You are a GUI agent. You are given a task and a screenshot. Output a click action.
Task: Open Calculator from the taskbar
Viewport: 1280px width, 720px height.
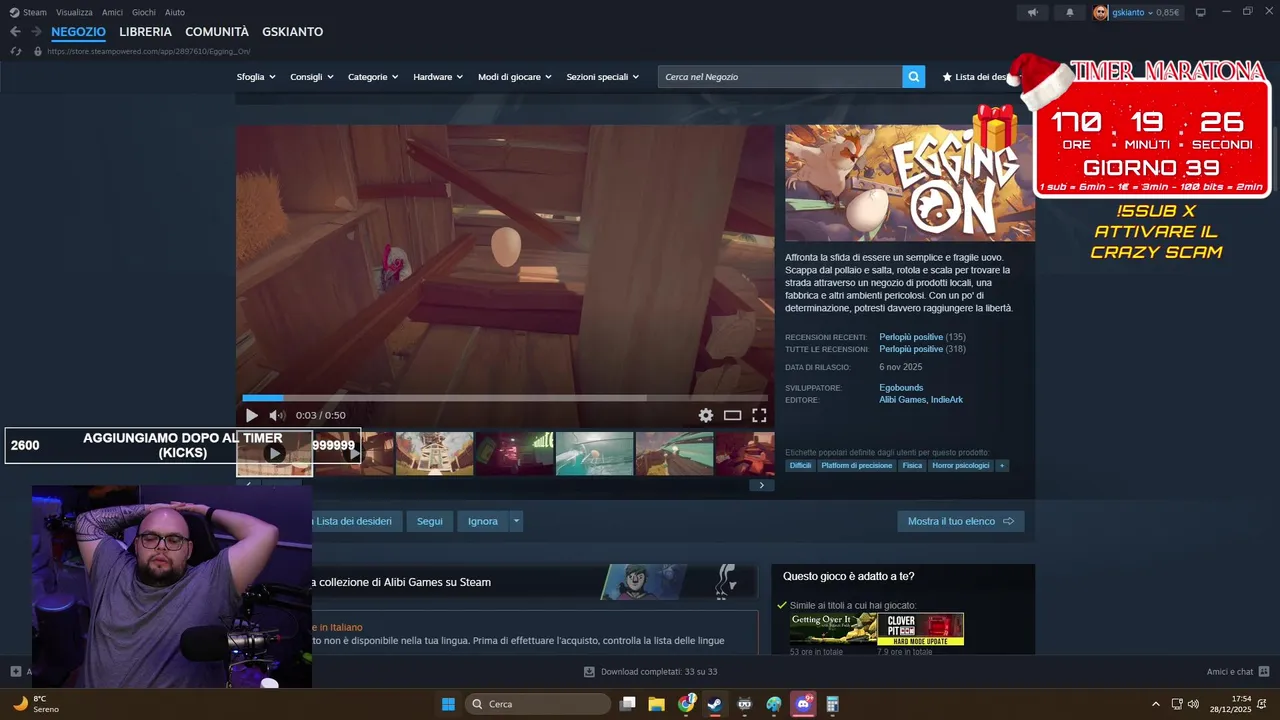pyautogui.click(x=832, y=704)
